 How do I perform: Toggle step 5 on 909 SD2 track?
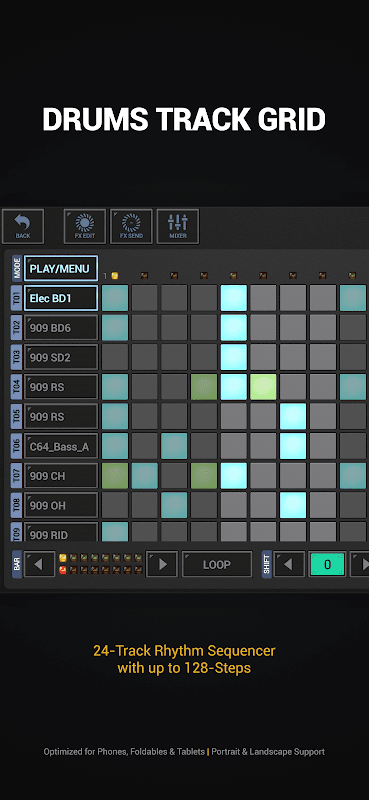(x=234, y=357)
